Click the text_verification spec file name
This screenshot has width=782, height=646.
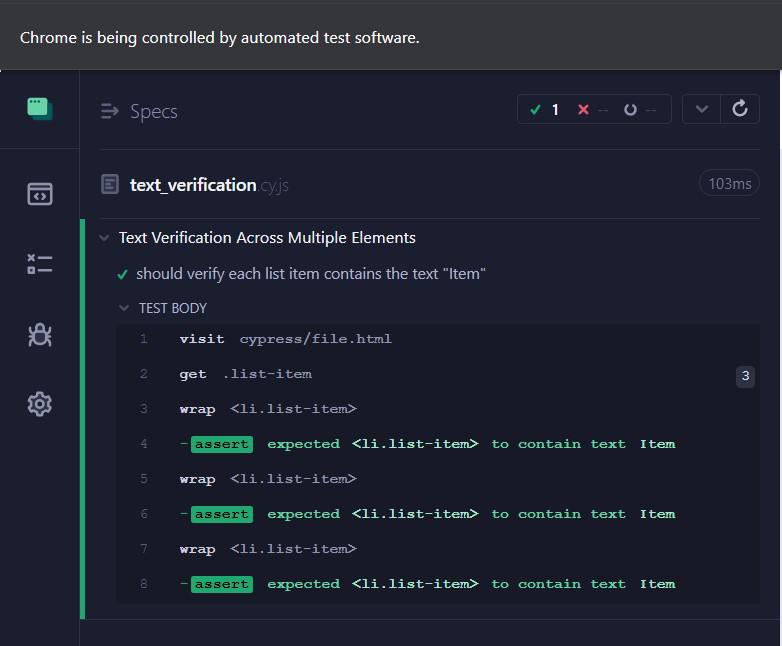pos(193,184)
